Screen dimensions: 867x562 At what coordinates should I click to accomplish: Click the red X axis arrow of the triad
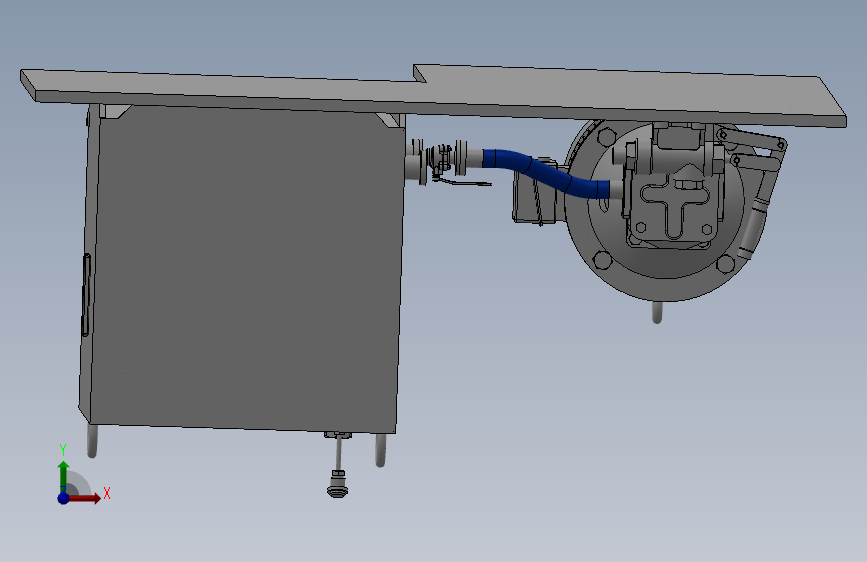[84, 498]
